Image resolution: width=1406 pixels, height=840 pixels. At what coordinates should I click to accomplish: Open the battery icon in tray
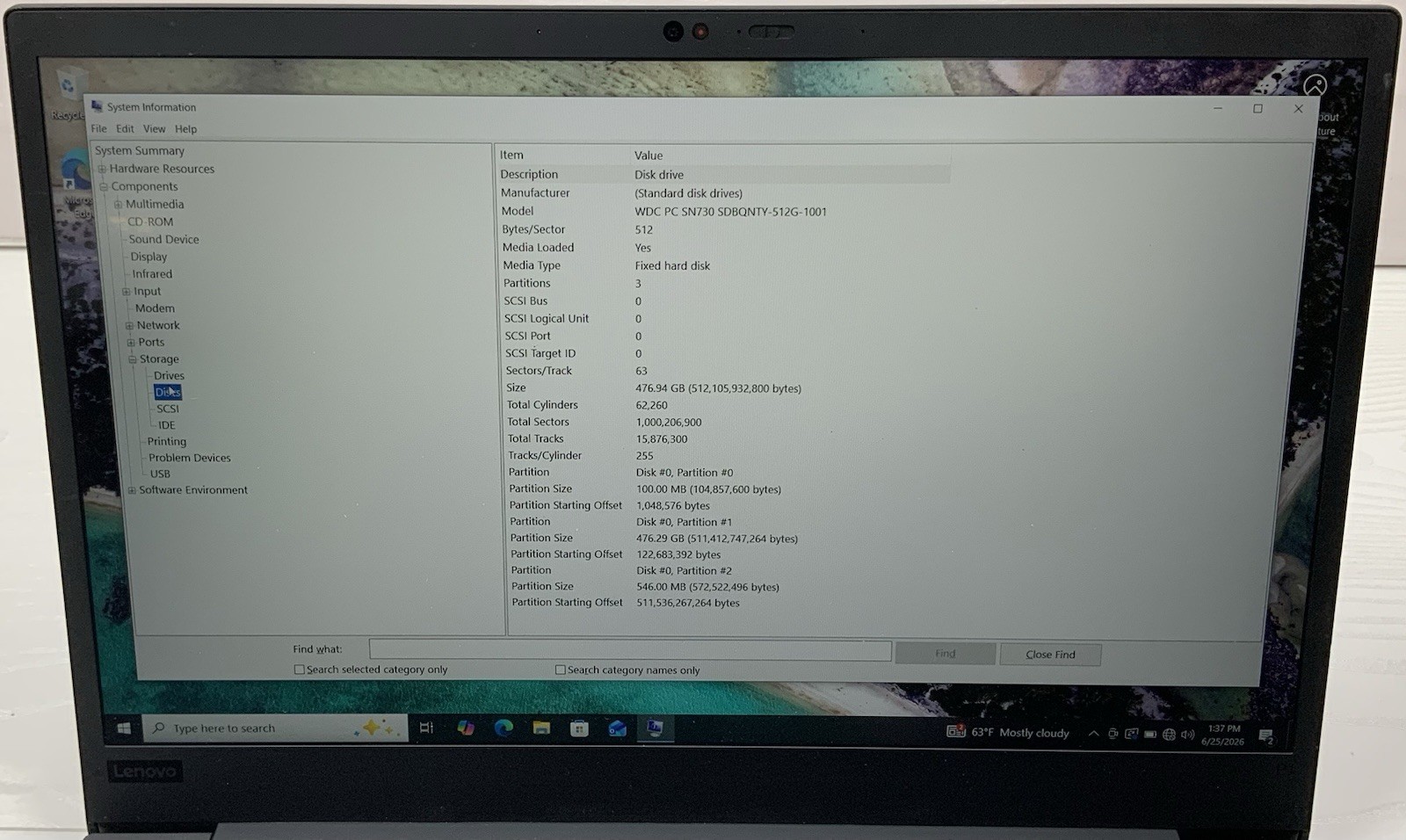(1150, 735)
